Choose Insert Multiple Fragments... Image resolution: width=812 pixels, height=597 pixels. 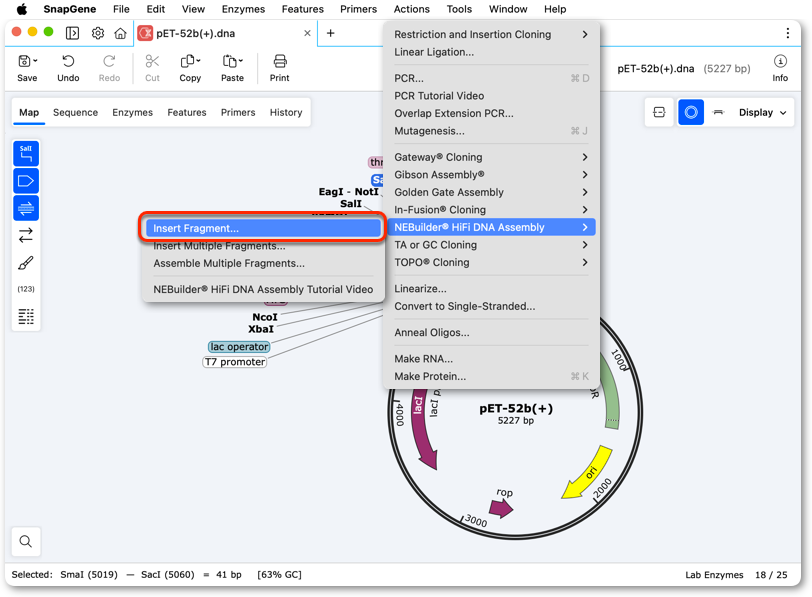coord(263,246)
